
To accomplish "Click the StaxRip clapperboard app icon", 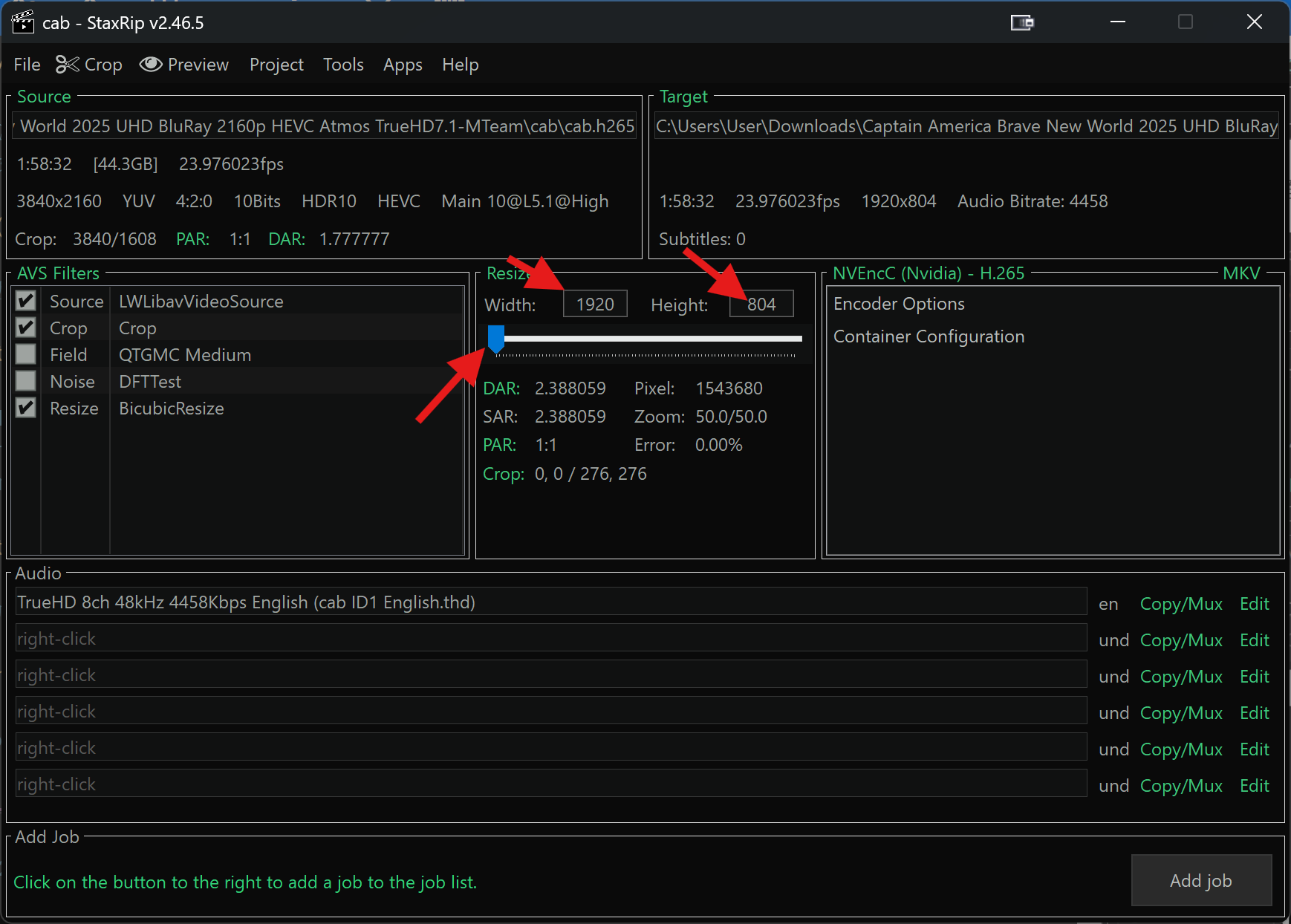I will click(x=23, y=22).
